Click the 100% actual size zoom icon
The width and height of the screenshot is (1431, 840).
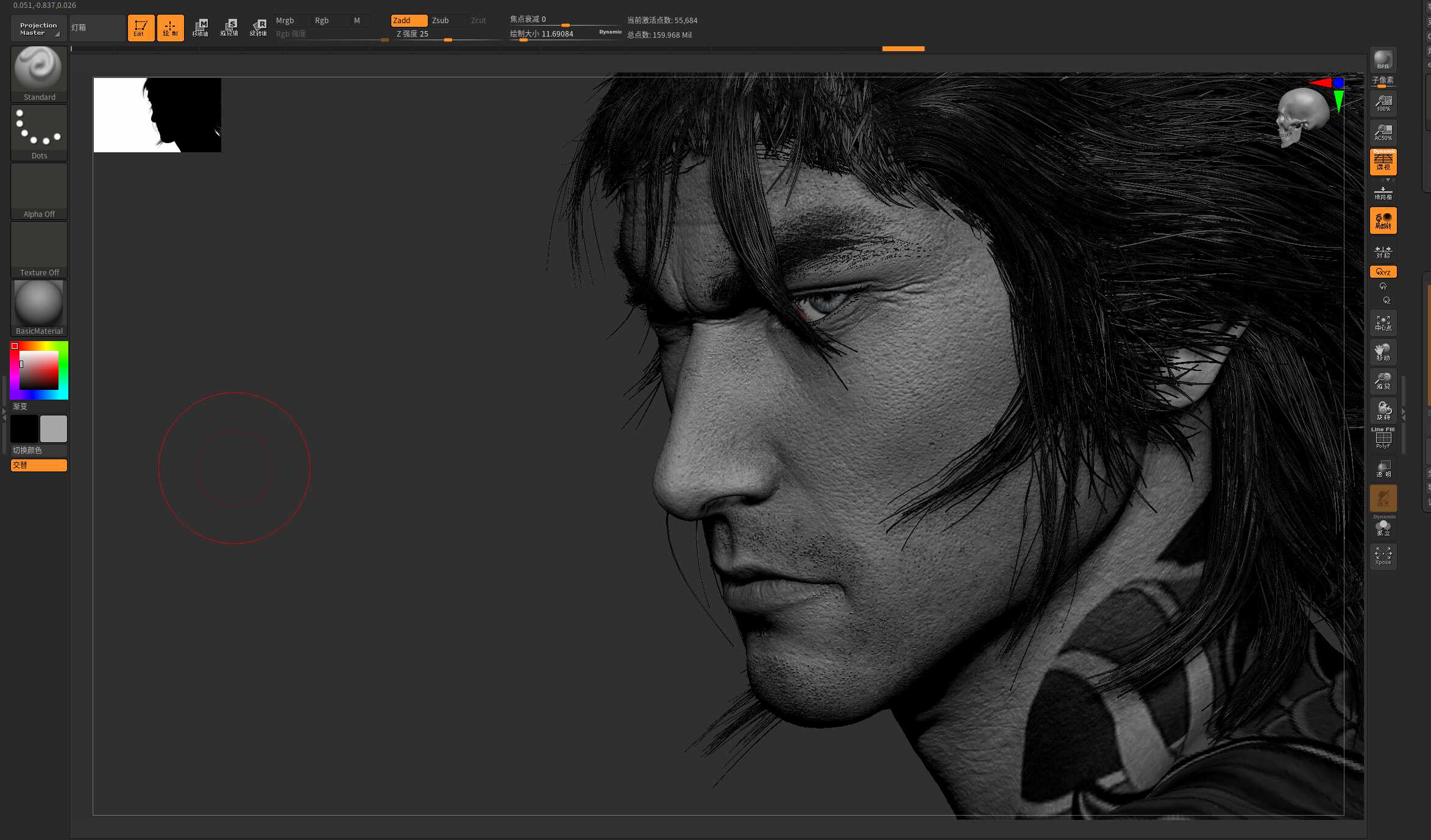tap(1383, 103)
